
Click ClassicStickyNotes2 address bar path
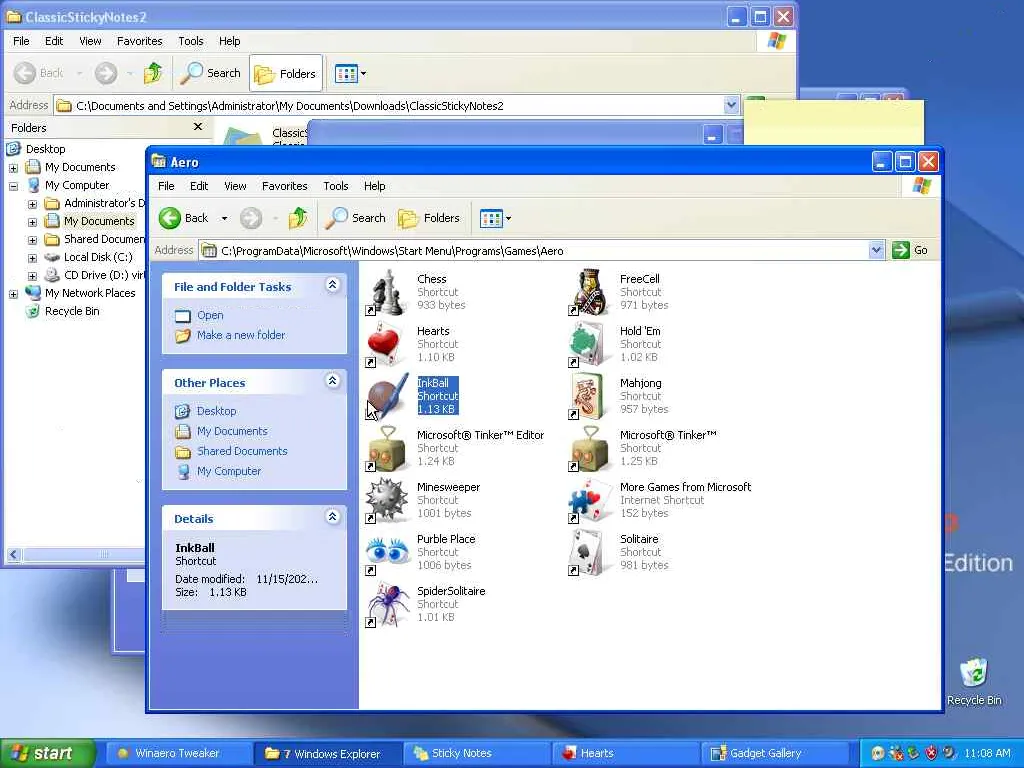point(289,106)
